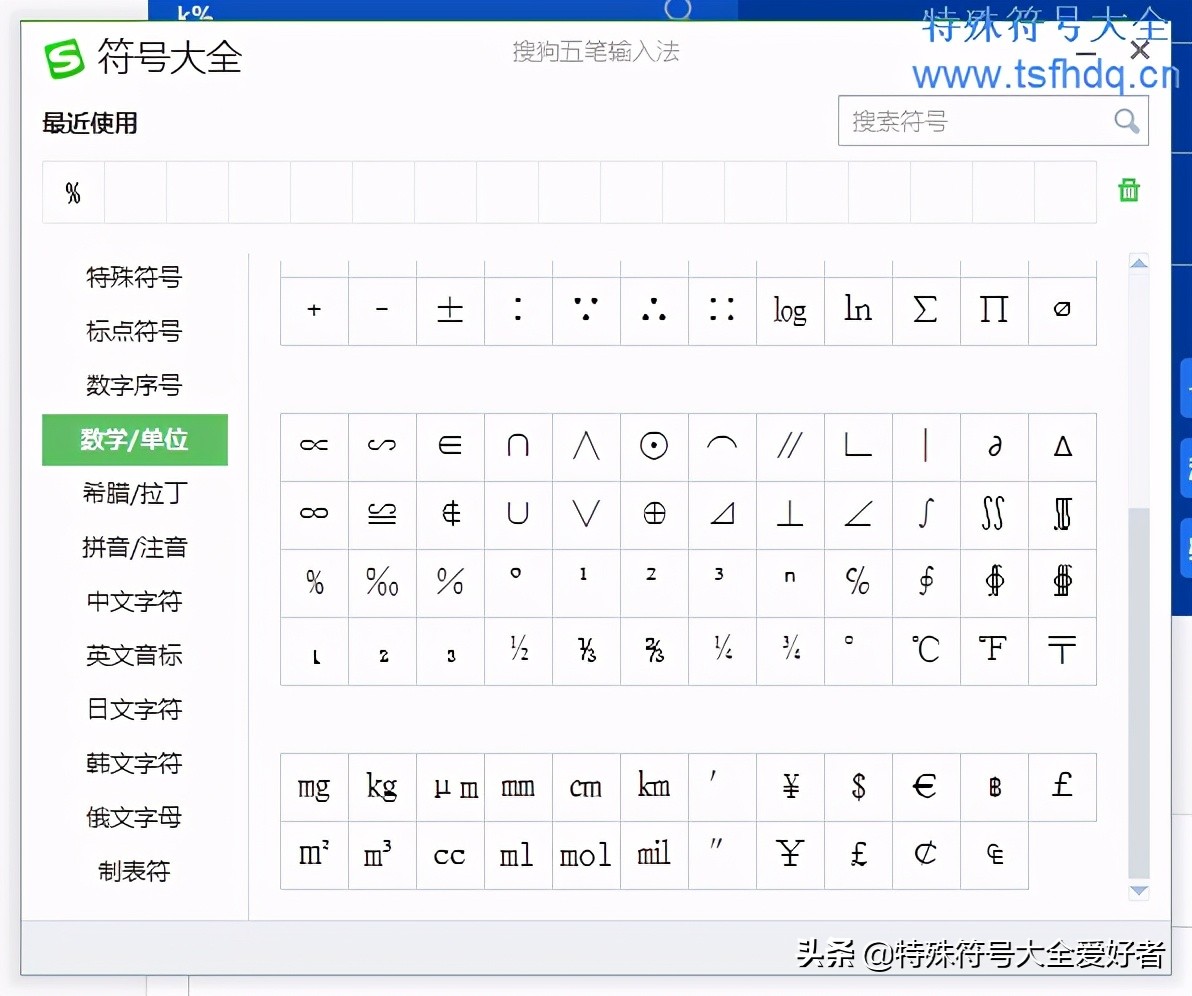The height and width of the screenshot is (996, 1192).
Task: Click the scrollbar up arrow
Action: point(1139,263)
